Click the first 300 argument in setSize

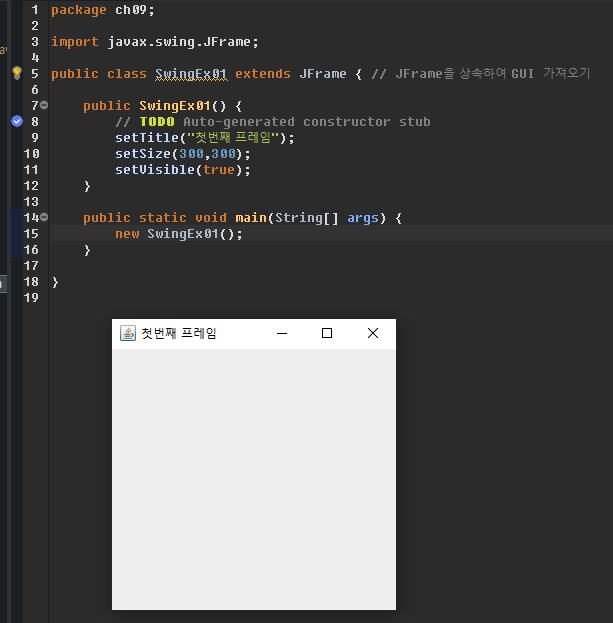[191, 154]
